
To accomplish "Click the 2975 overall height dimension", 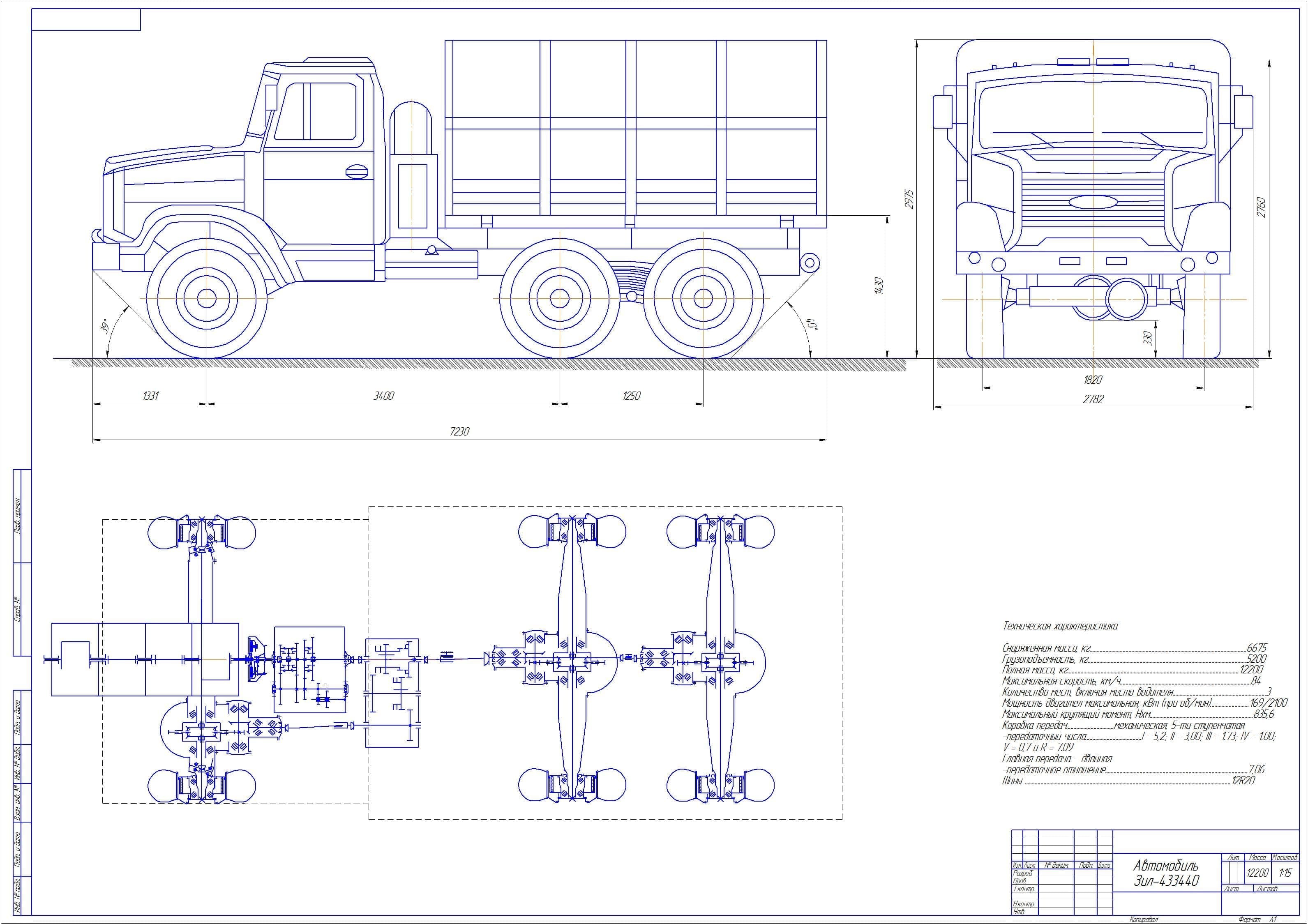I will point(909,199).
